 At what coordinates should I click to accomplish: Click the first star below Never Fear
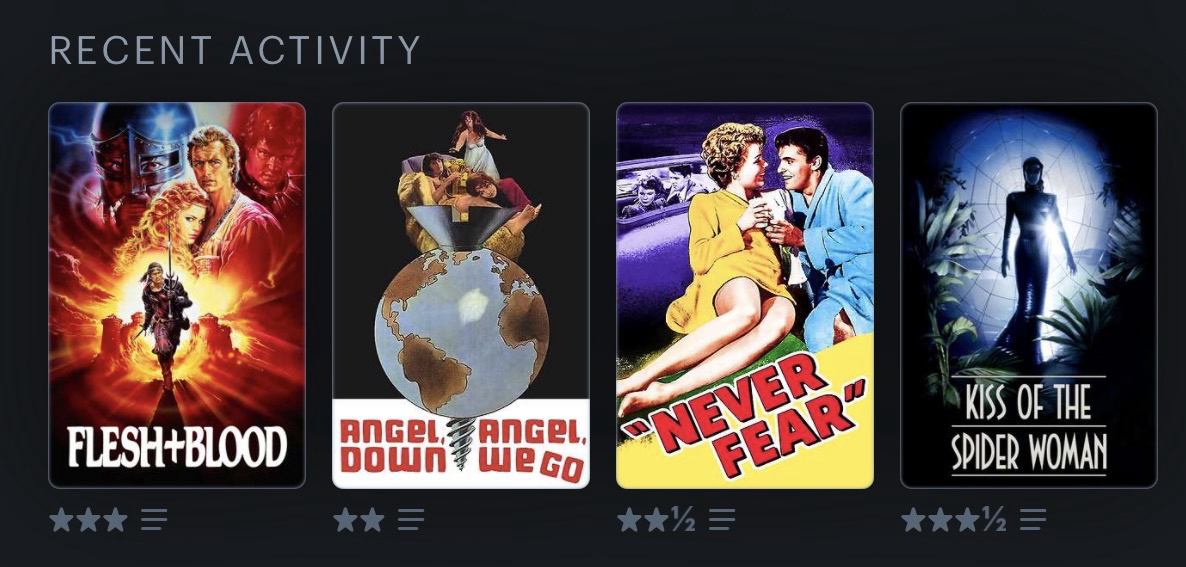[x=629, y=519]
